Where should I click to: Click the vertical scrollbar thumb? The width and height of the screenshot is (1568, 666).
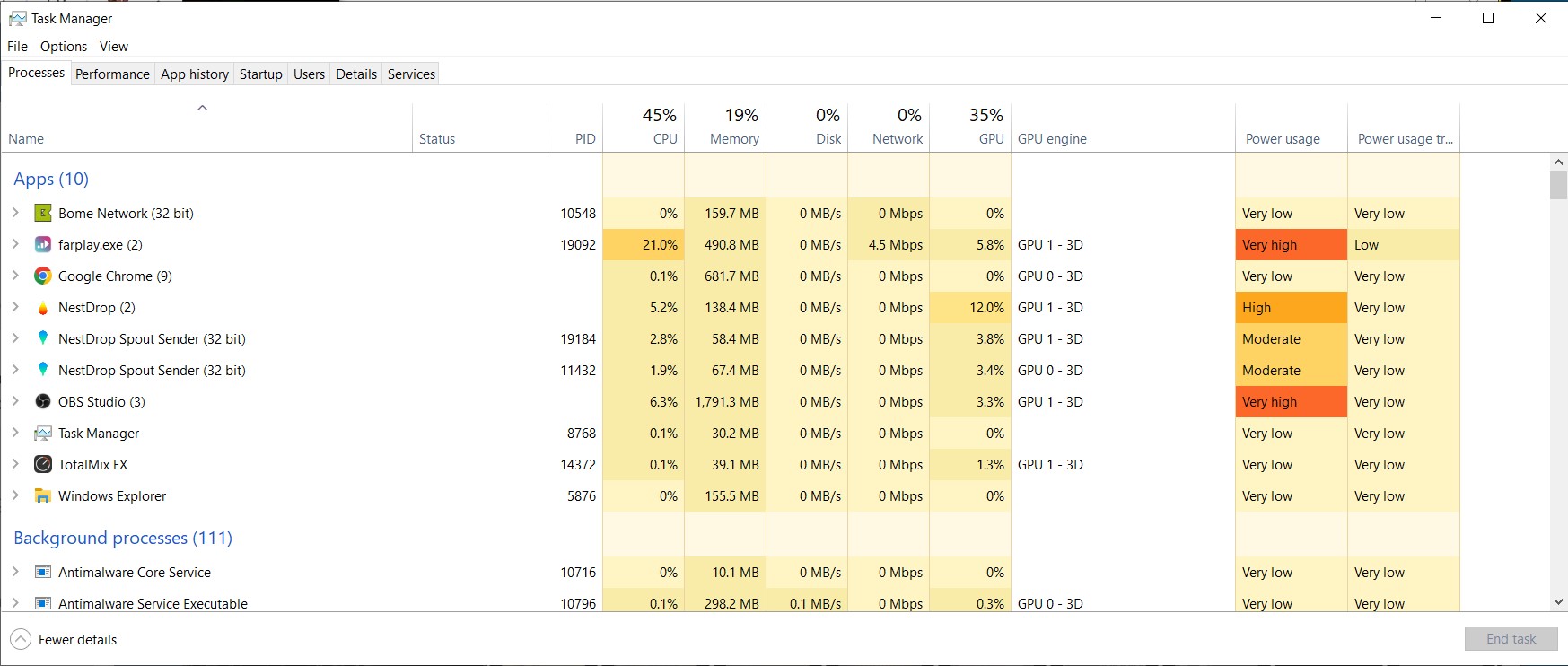coord(1558,186)
